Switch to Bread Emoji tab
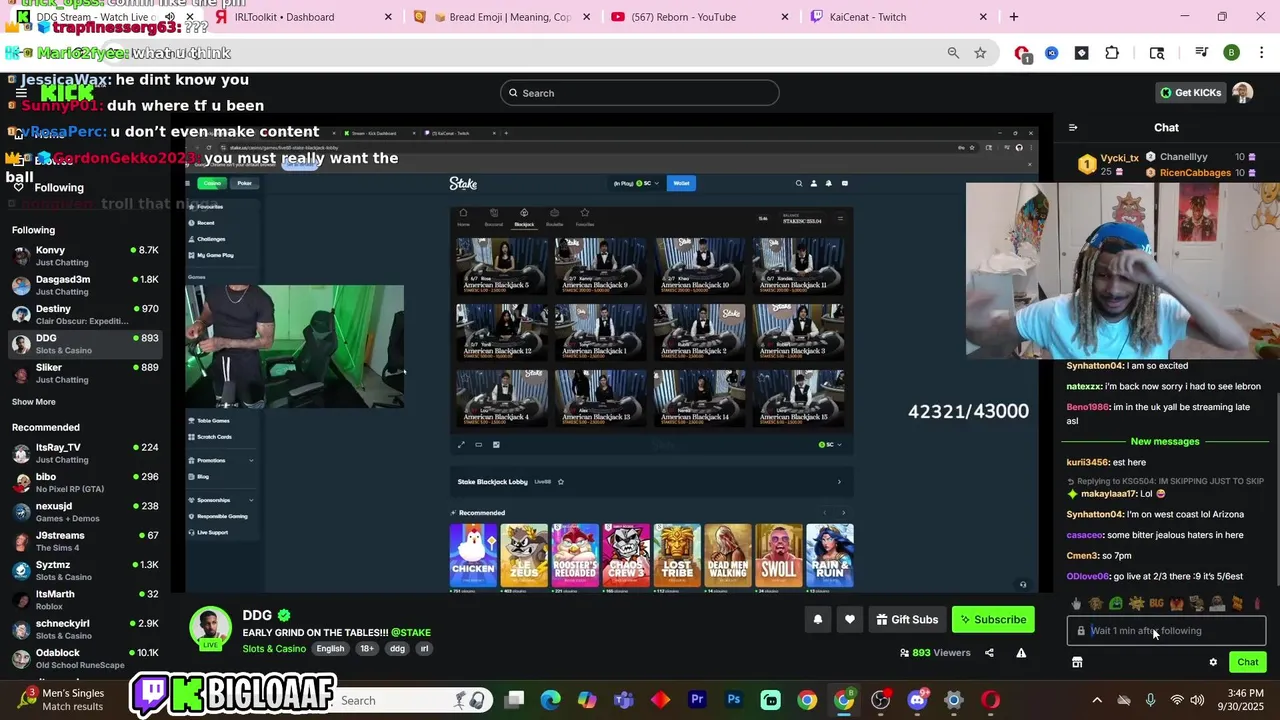Image resolution: width=1280 pixels, height=720 pixels. click(502, 17)
